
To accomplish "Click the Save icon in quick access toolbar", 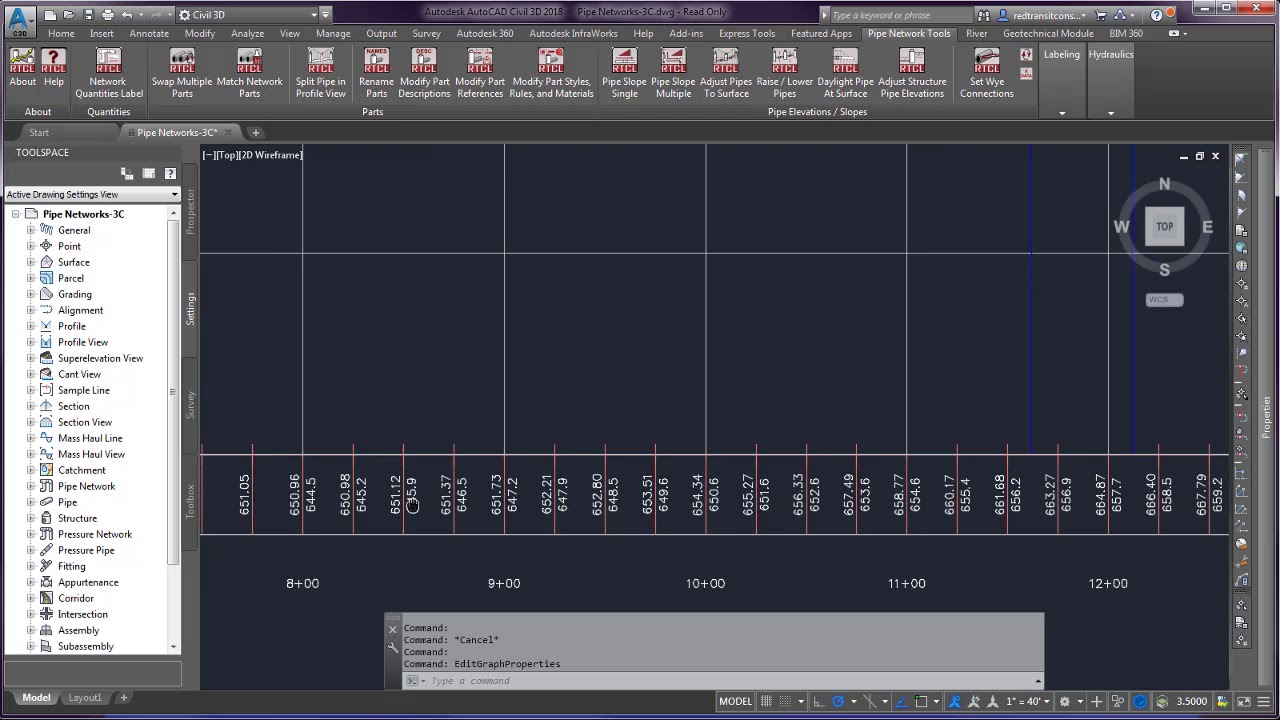I will (x=88, y=15).
